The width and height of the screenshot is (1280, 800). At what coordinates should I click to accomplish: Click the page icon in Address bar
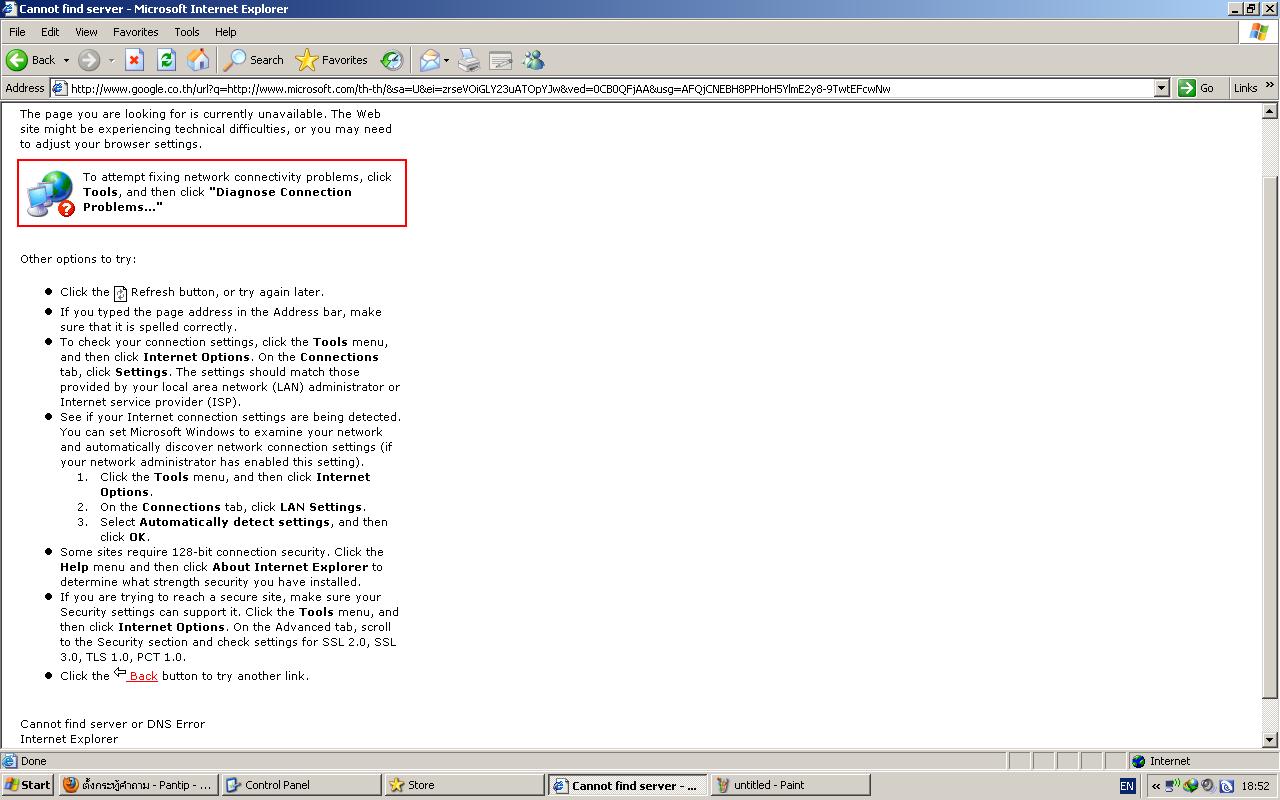tap(60, 88)
